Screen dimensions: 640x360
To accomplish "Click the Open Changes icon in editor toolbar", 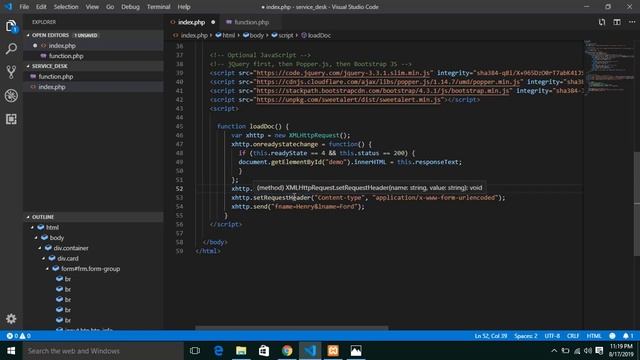I will click(602, 22).
